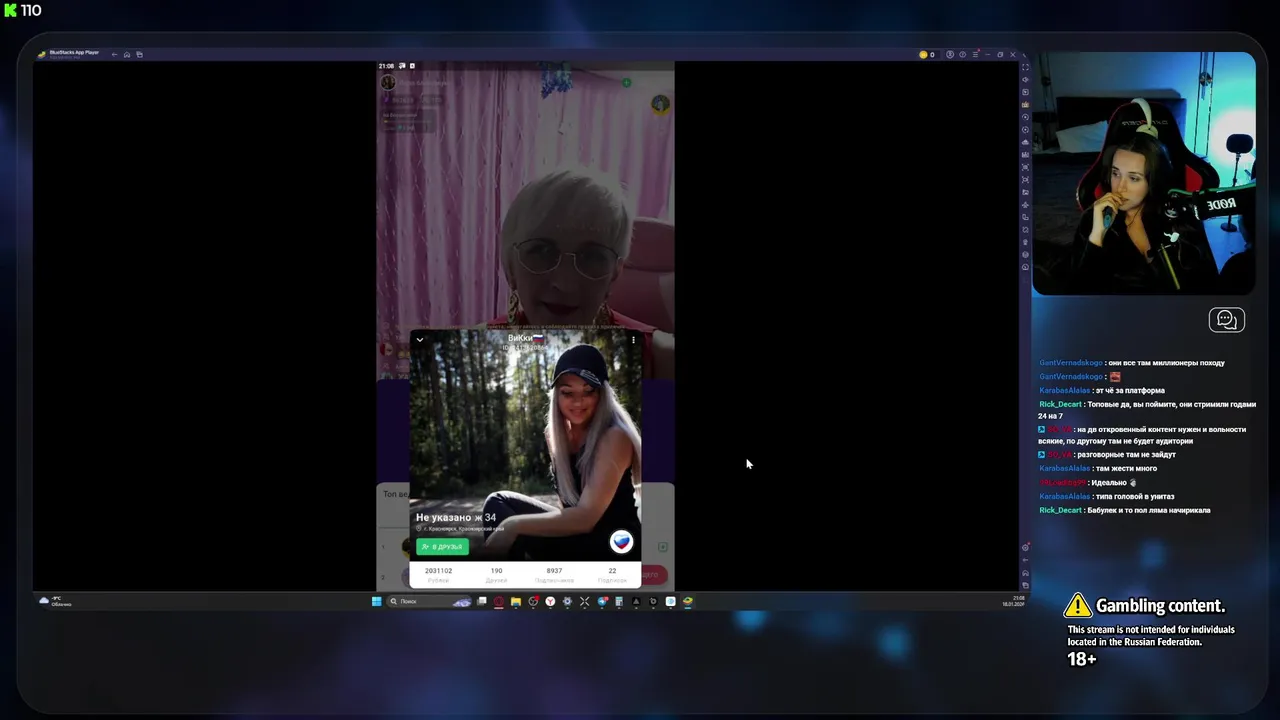Click the BlueStacks home icon in title bar
Image resolution: width=1280 pixels, height=720 pixels.
point(127,54)
